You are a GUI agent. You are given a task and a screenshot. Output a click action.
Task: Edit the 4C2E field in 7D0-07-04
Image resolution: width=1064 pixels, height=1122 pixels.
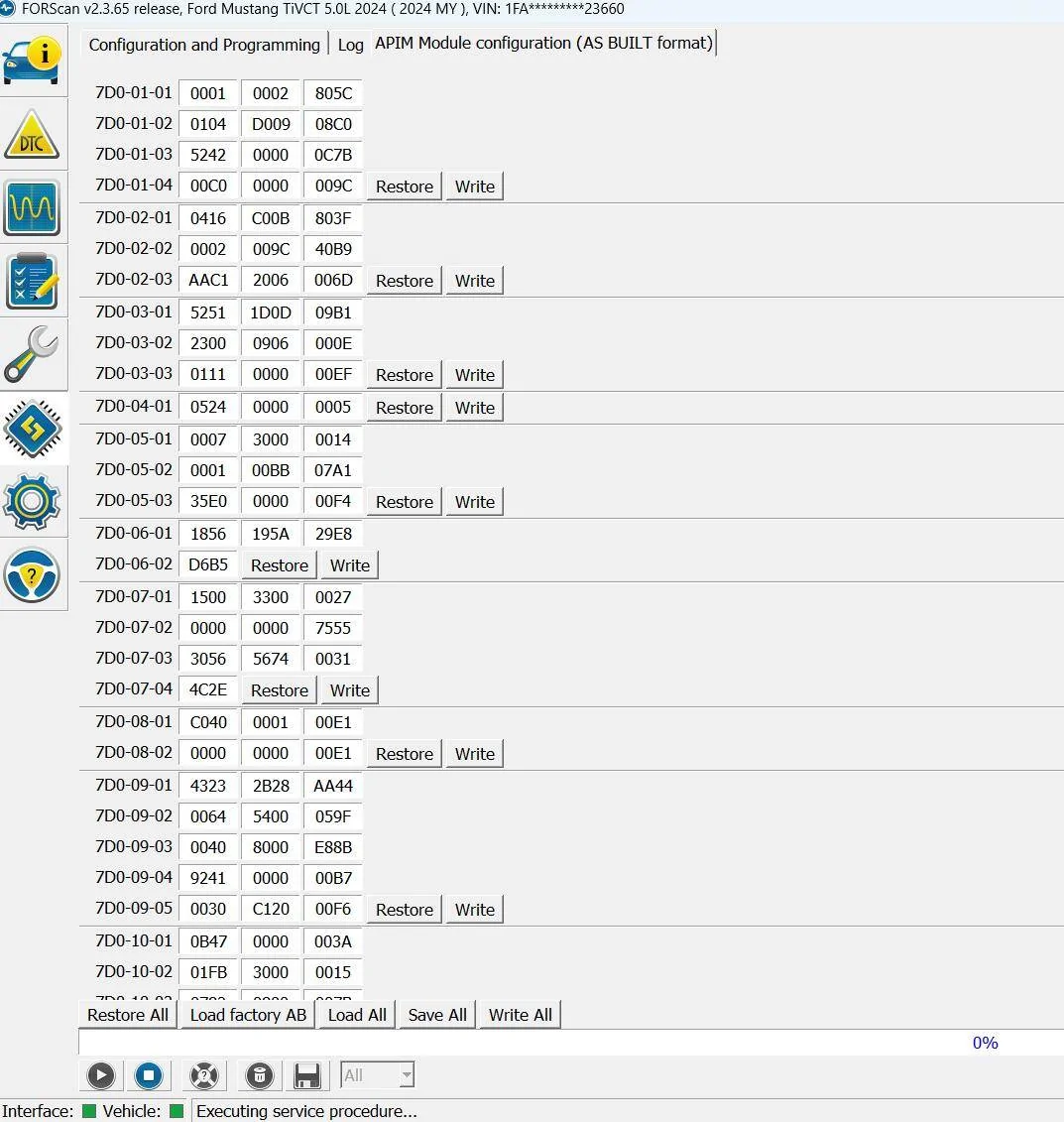pyautogui.click(x=208, y=689)
